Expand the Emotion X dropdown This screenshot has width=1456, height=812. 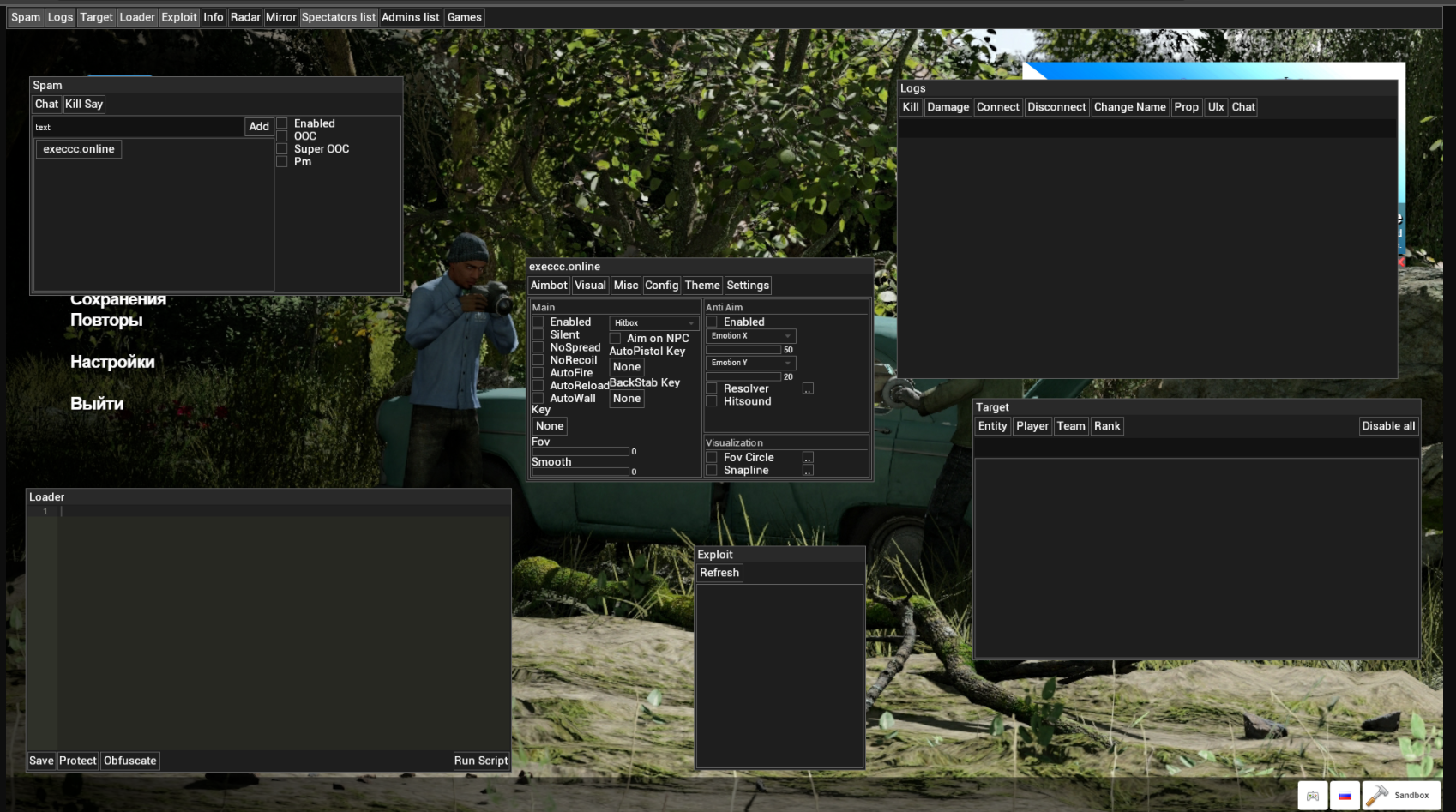point(749,335)
